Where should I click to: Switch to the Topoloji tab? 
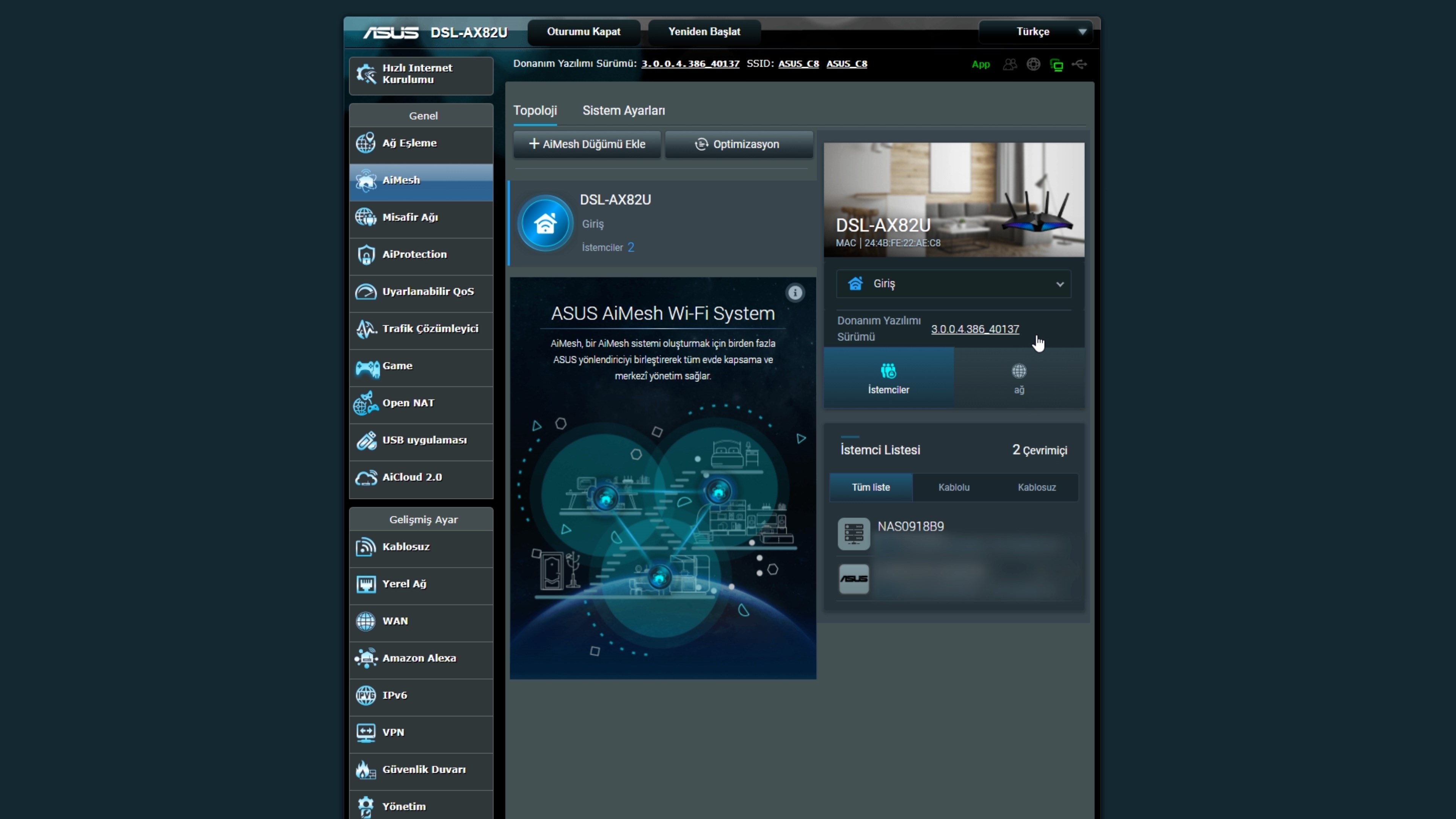click(x=535, y=111)
